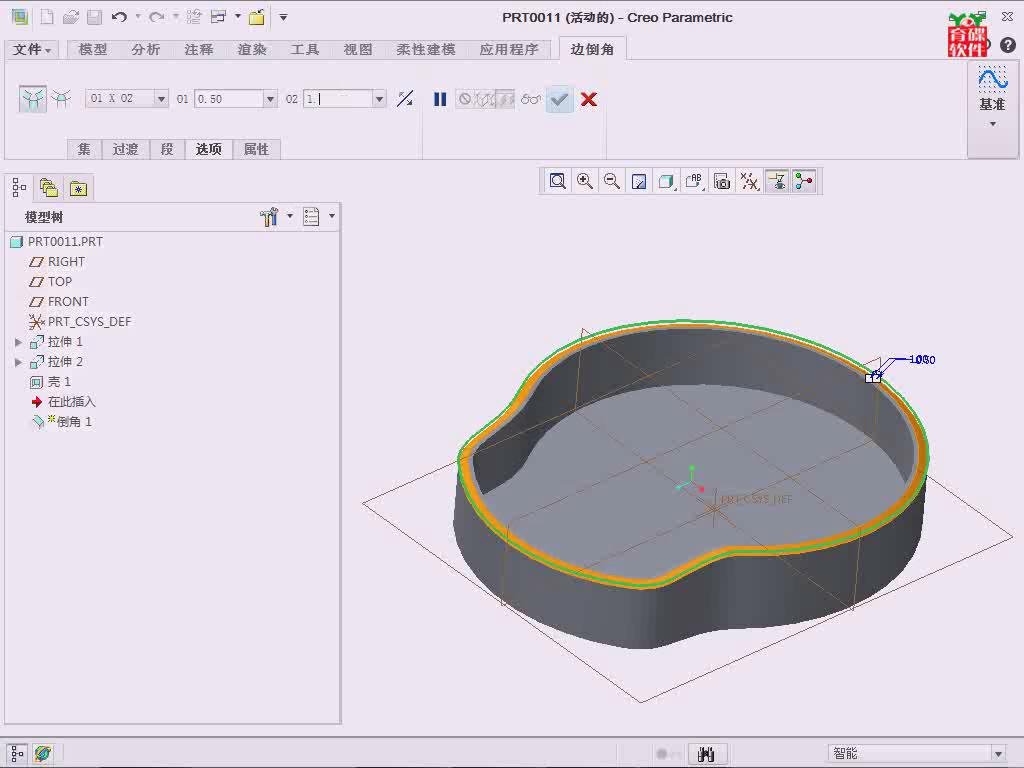
Task: Click the Find binoculars icon in status bar
Action: pos(706,754)
